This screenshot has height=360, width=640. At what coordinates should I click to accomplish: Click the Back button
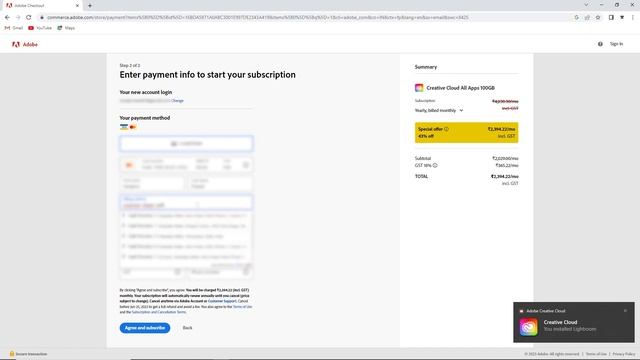click(187, 328)
